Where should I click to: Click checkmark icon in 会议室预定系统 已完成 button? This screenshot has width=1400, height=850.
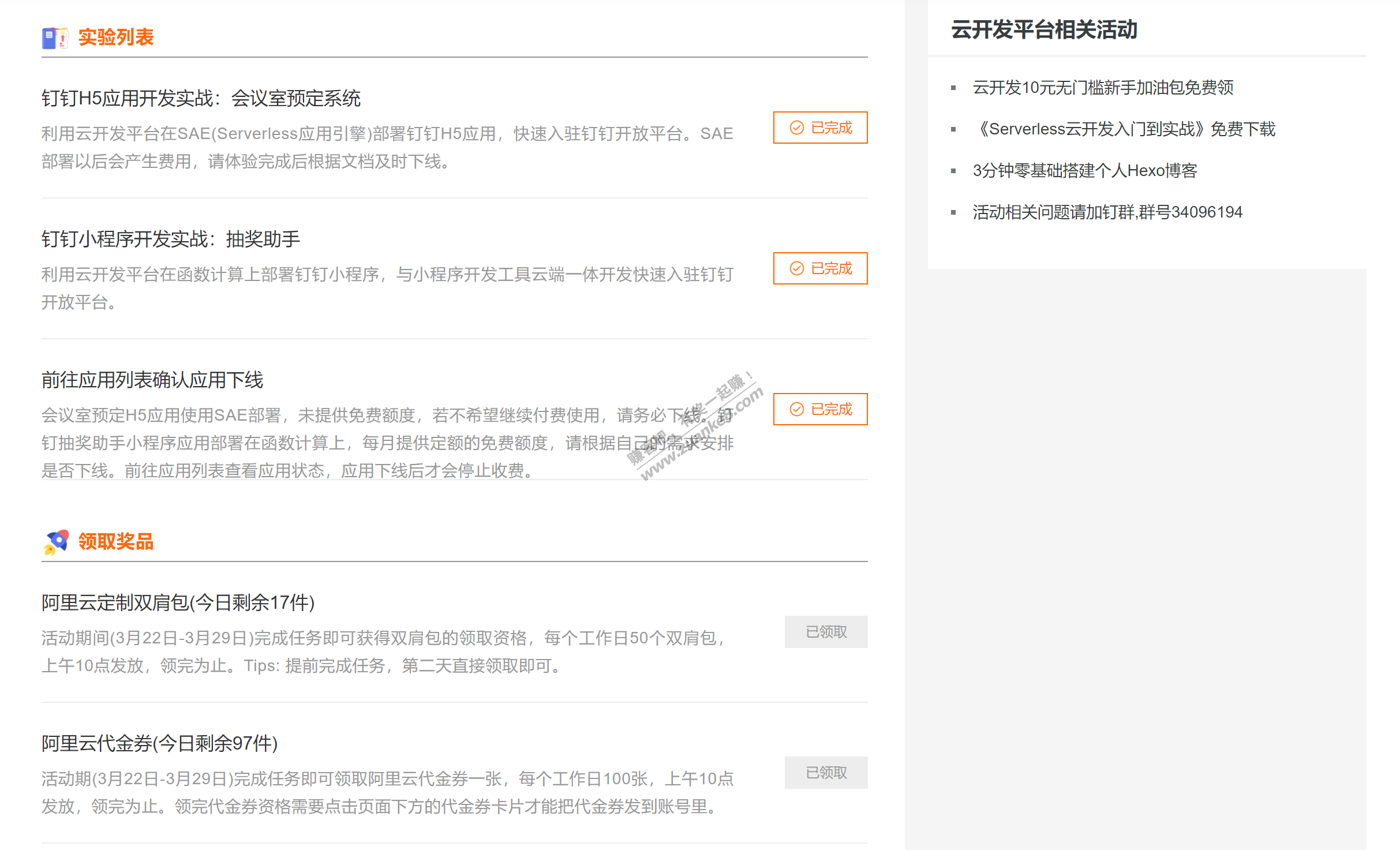tap(796, 128)
